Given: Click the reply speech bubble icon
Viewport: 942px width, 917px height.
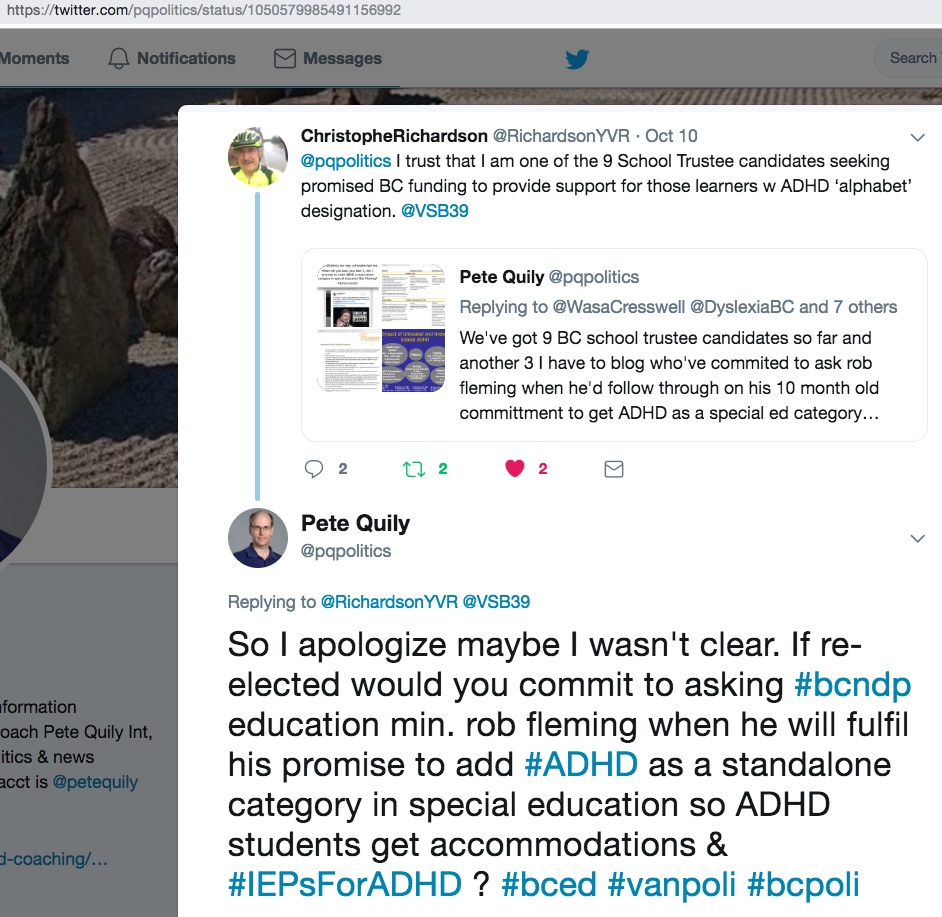Looking at the screenshot, I should click(314, 468).
